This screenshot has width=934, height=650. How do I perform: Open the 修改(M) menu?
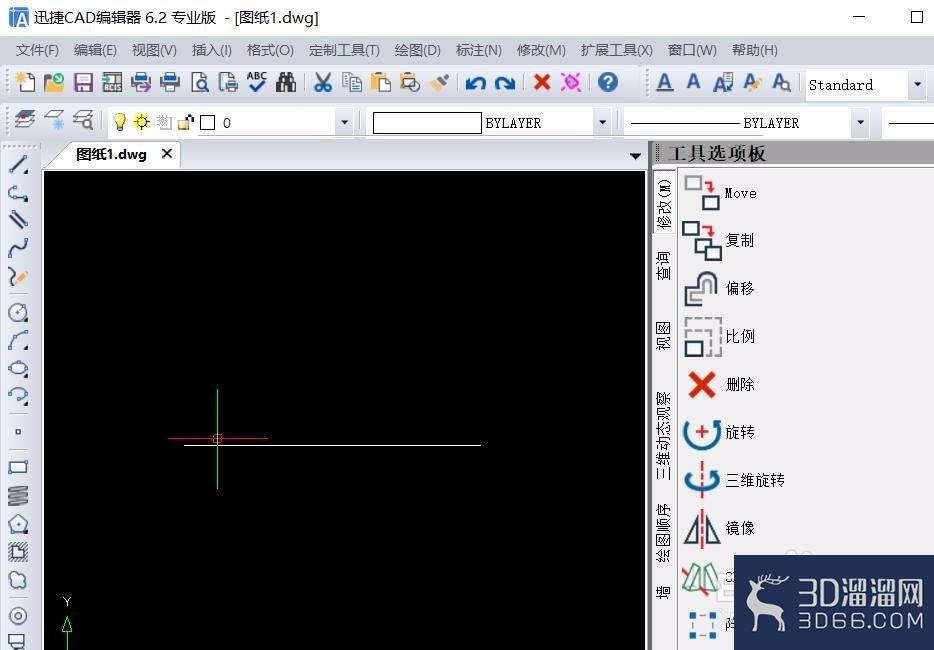tap(541, 50)
